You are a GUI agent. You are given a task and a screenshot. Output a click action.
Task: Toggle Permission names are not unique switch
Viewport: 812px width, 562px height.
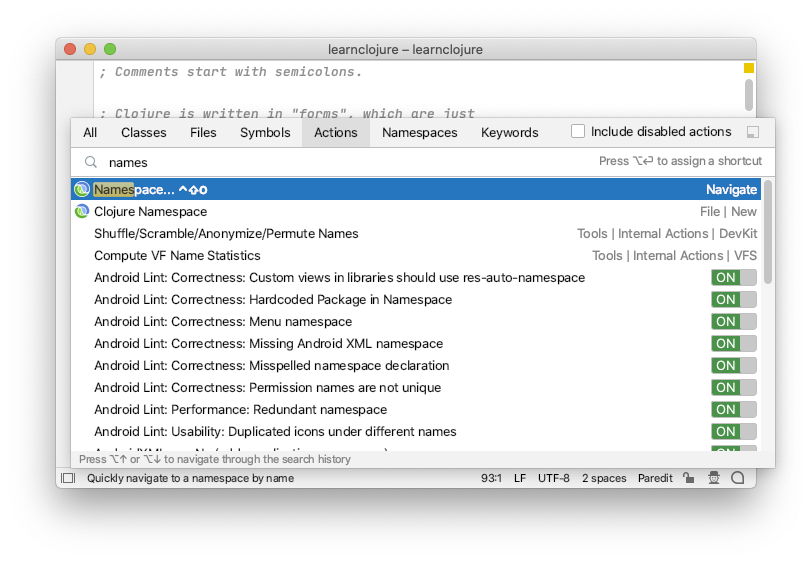734,387
